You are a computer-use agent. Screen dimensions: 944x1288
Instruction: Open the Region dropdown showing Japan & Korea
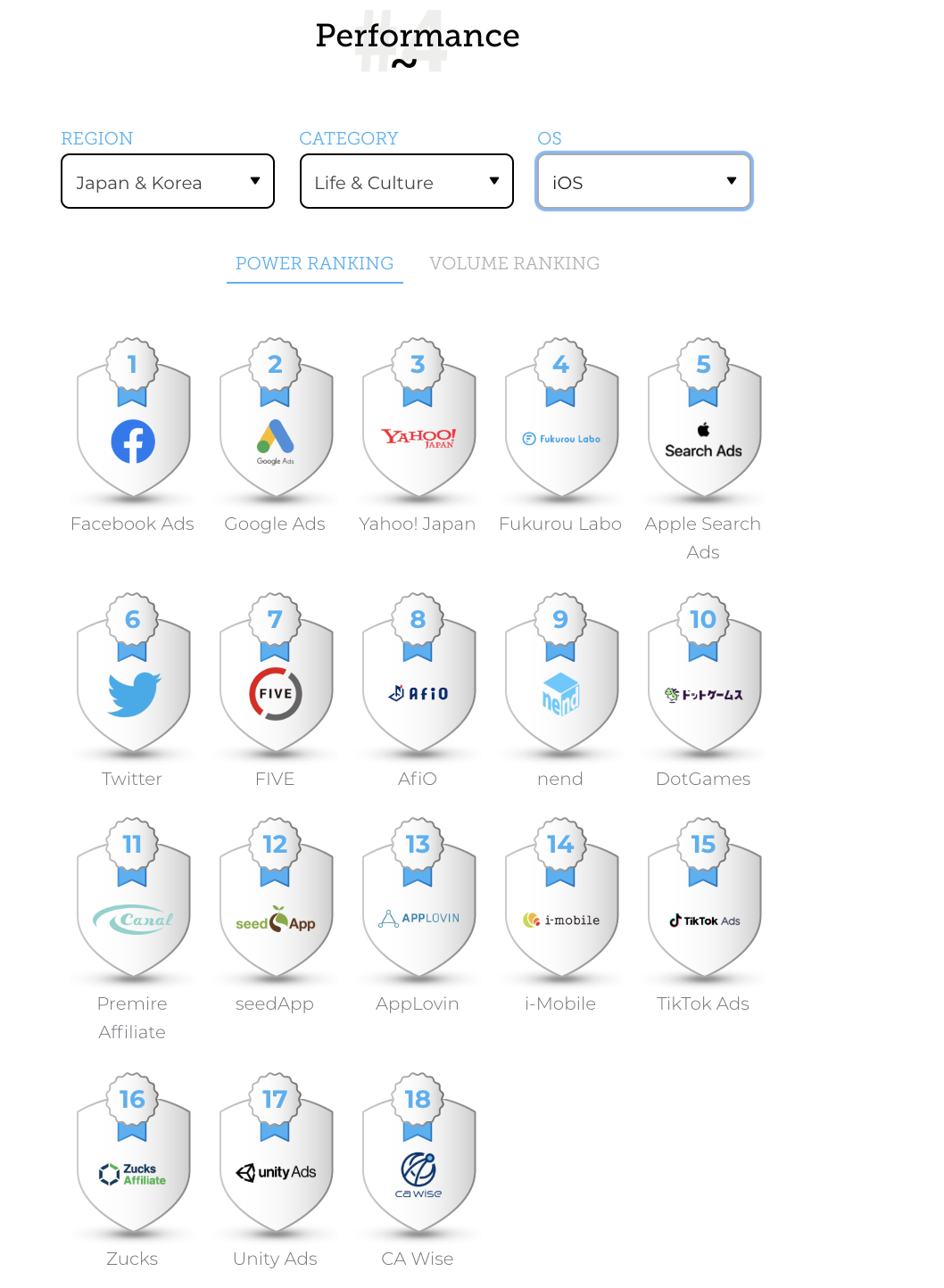(x=168, y=182)
